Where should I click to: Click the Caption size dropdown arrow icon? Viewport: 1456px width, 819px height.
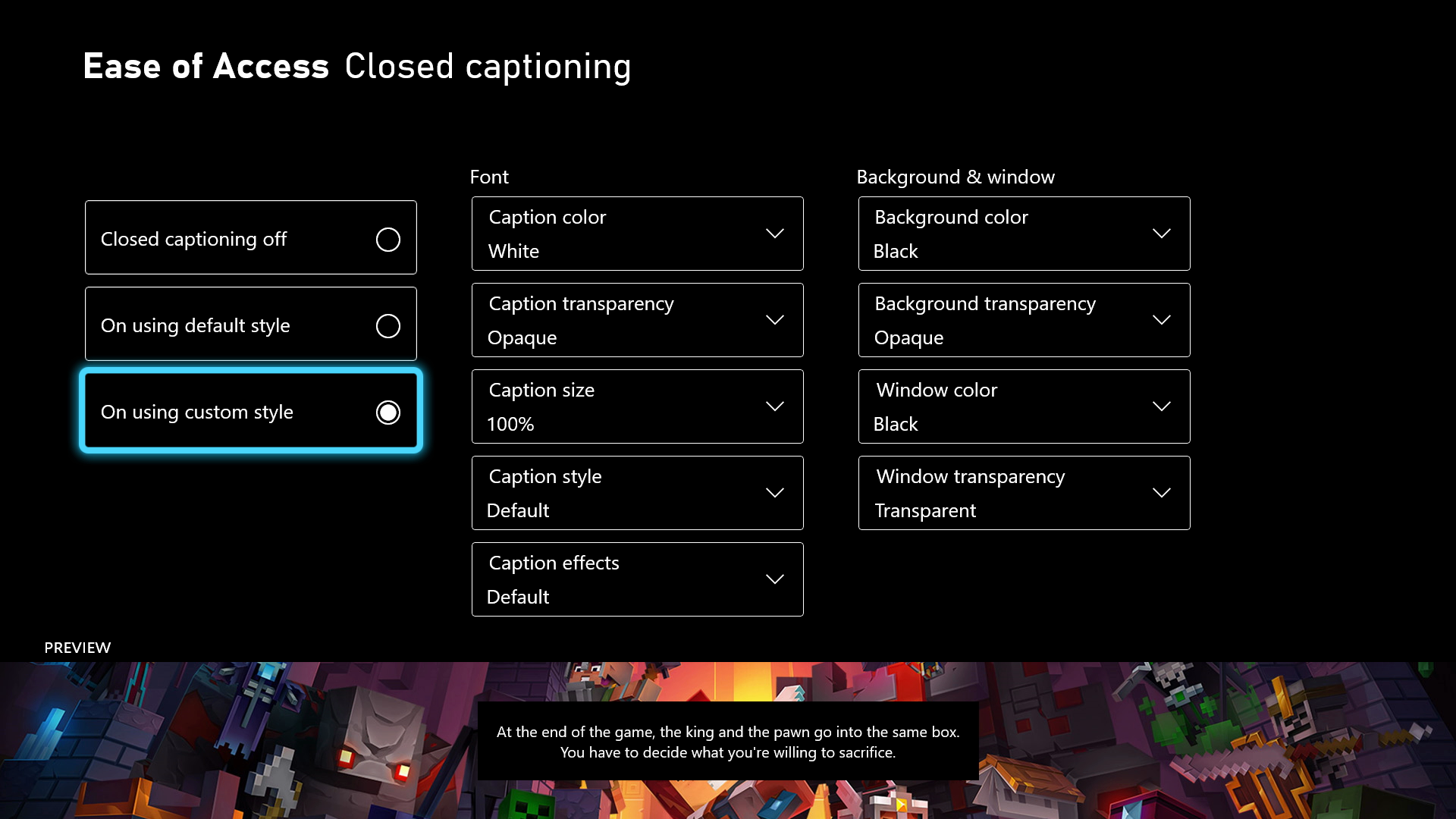(x=775, y=406)
